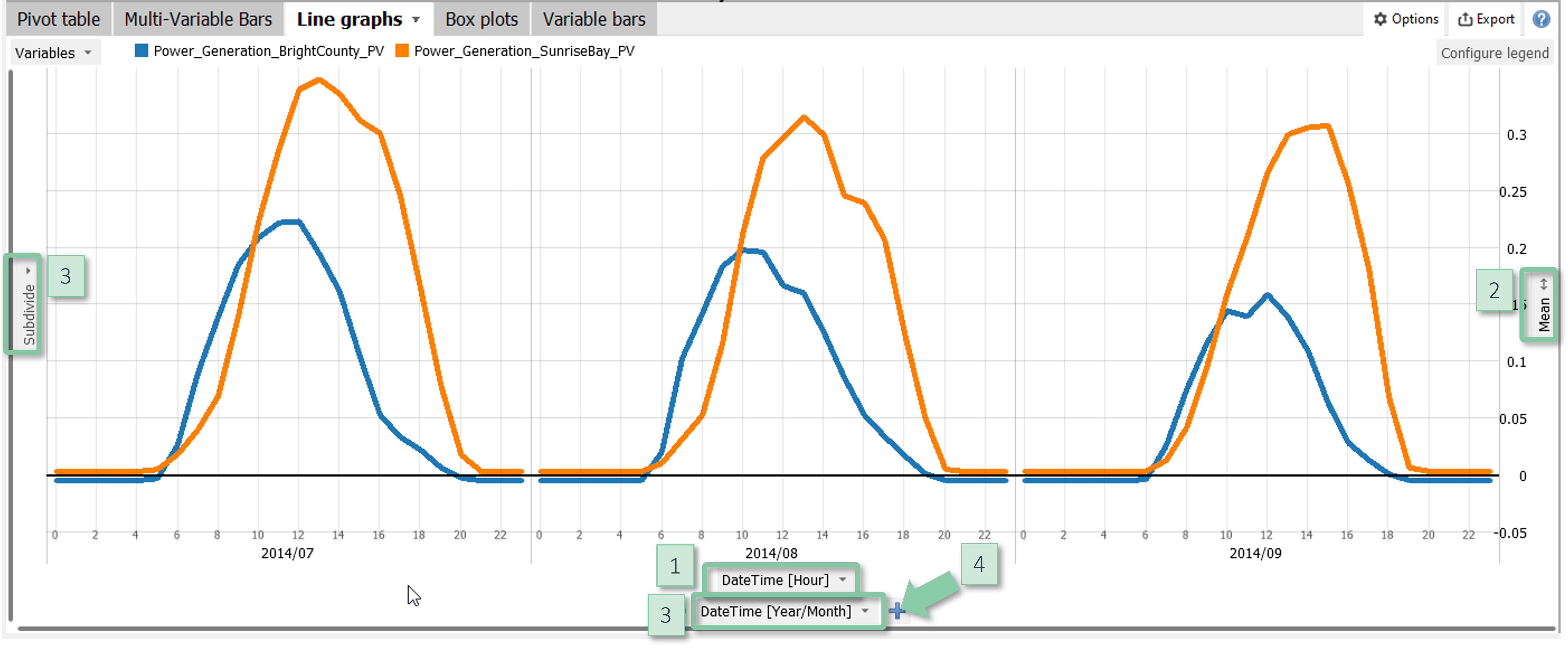Switch to the Multi-Variable Bars tab

[198, 19]
